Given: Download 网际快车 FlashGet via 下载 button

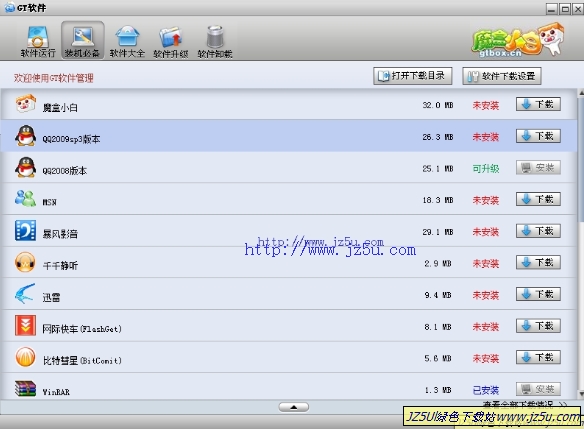Looking at the screenshot, I should (x=538, y=326).
